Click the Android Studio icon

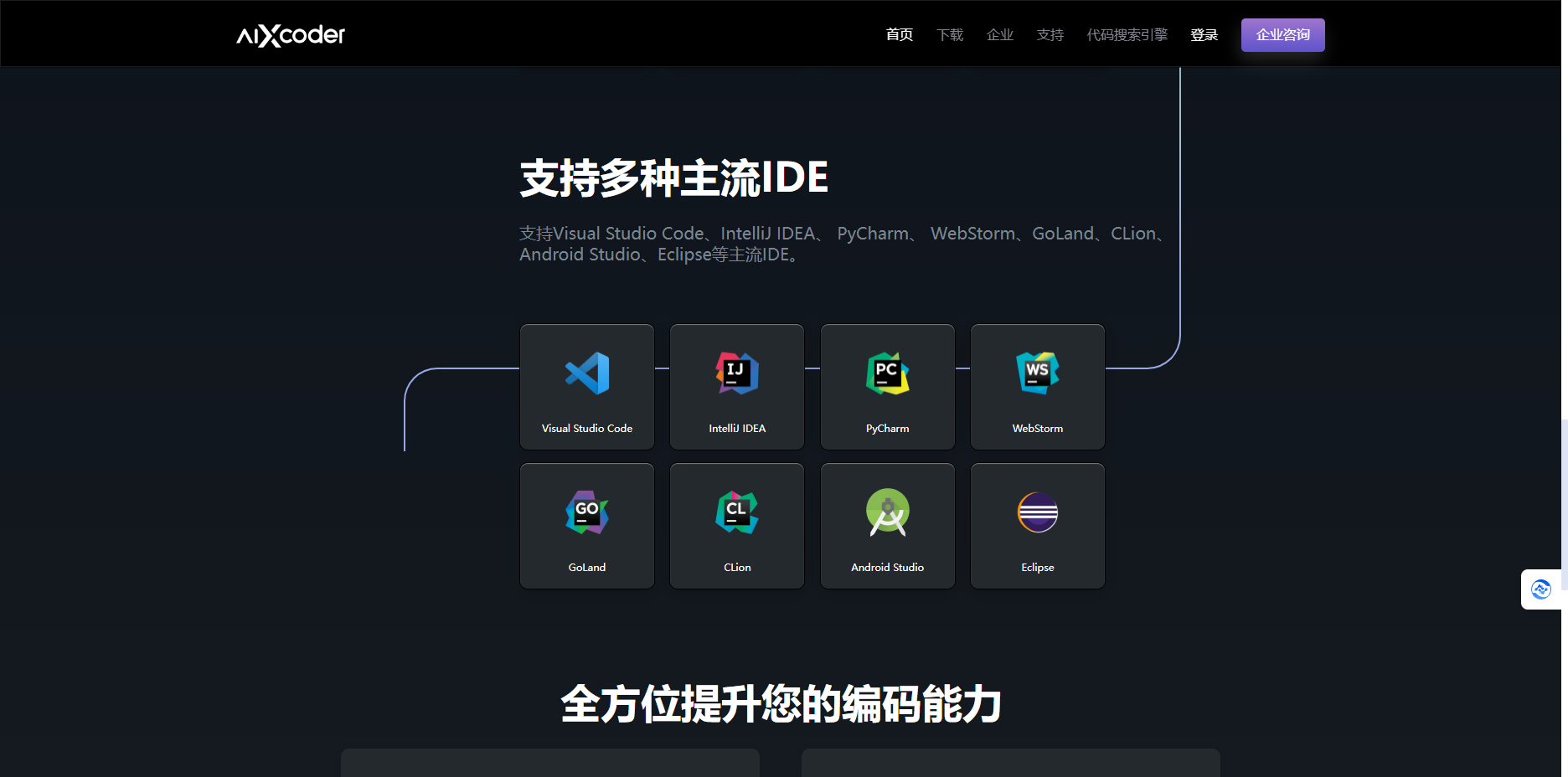pyautogui.click(x=887, y=512)
